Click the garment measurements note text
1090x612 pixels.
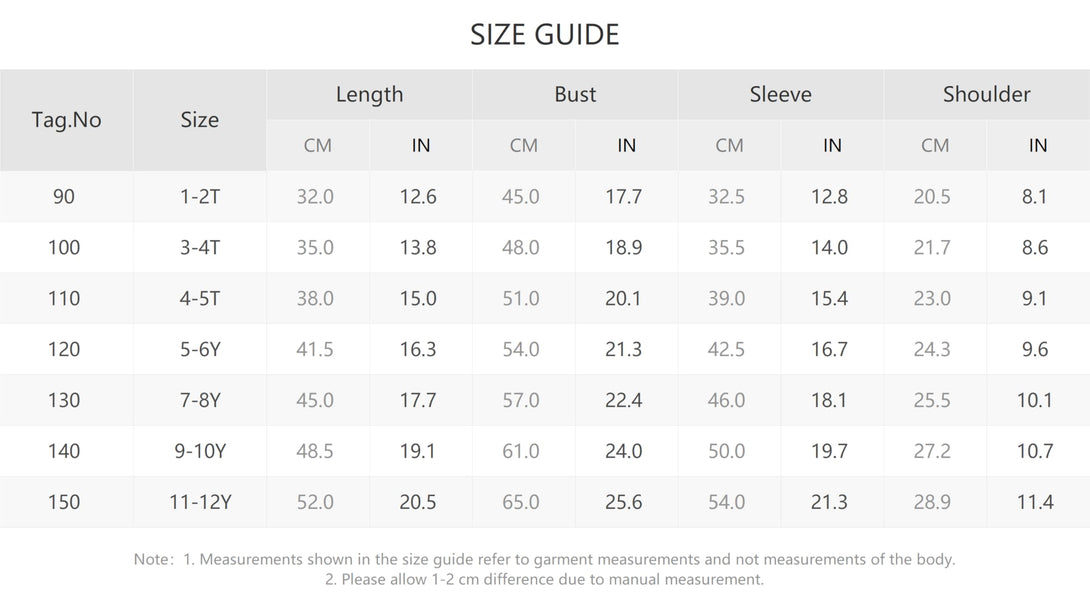point(544,560)
